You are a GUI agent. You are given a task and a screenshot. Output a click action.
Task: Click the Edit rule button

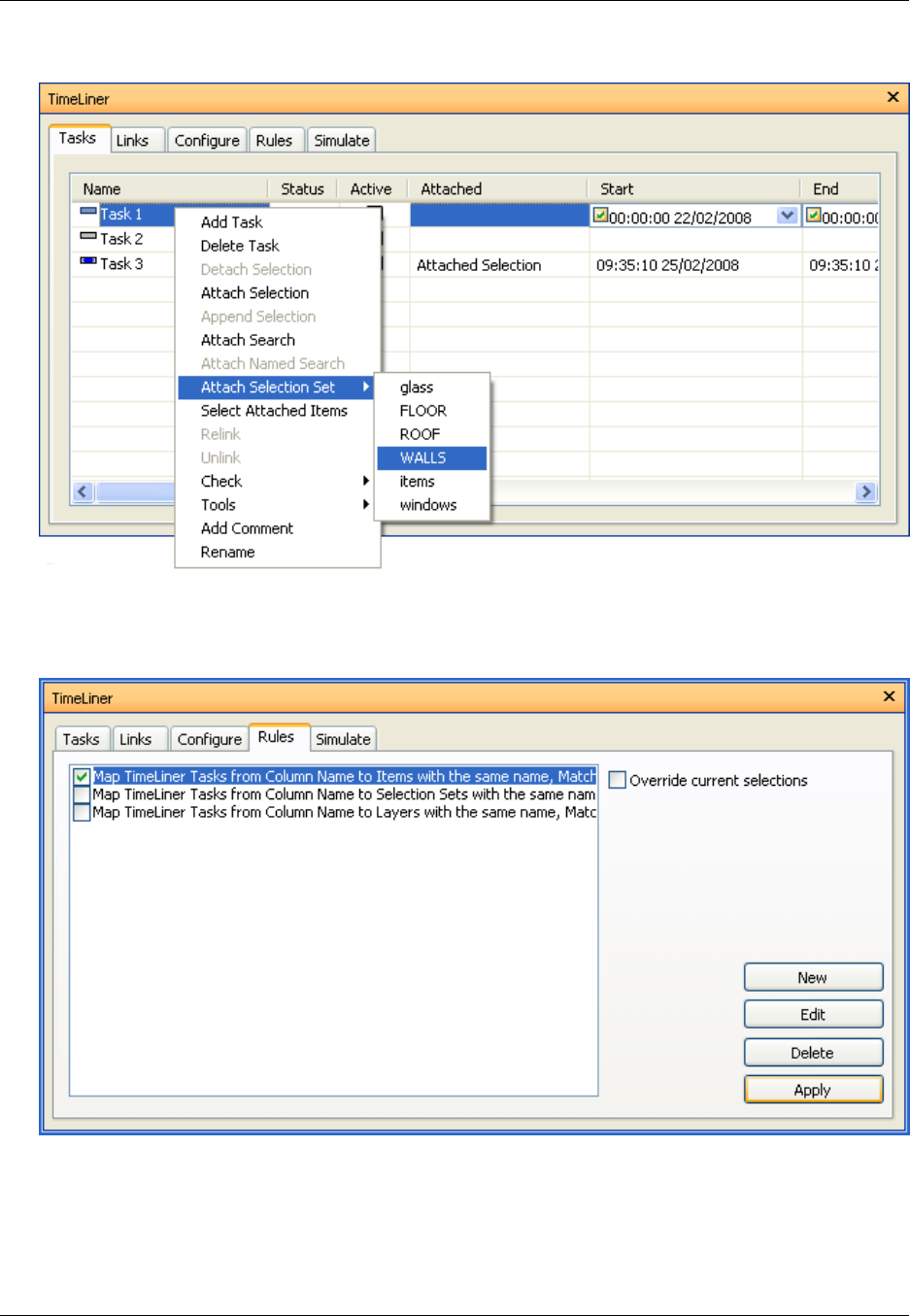813,1015
